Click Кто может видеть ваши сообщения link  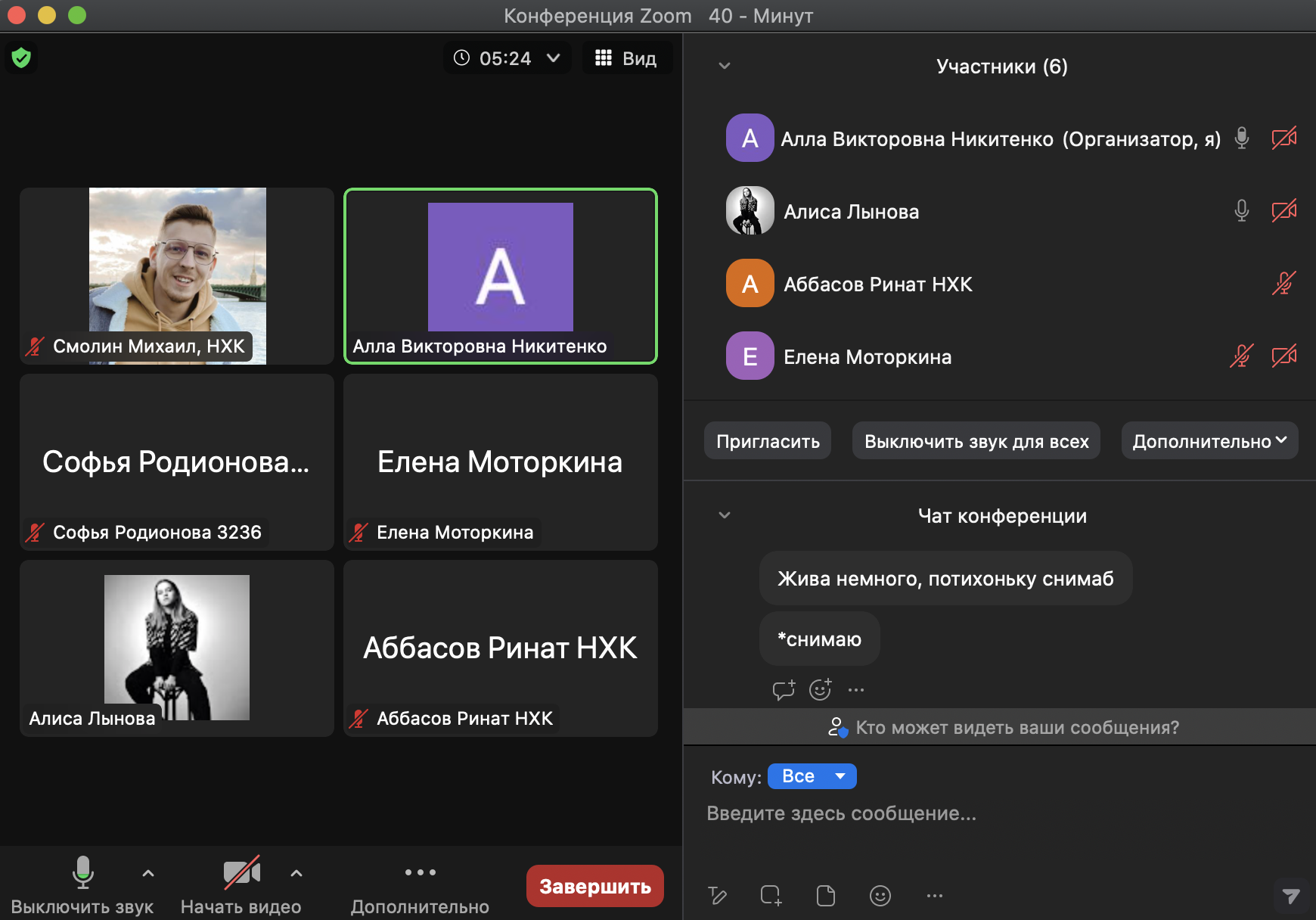pos(1017,727)
